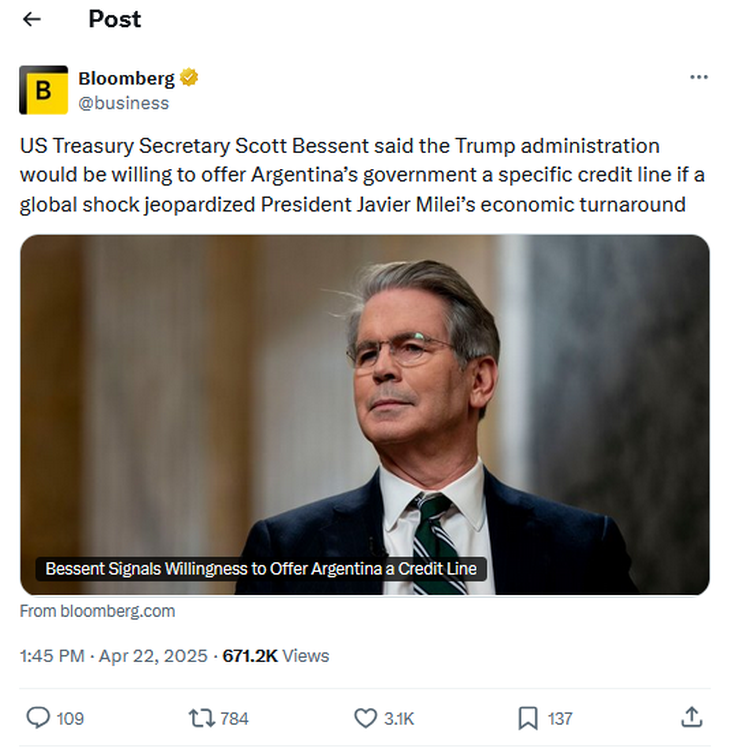The width and height of the screenshot is (730, 752).
Task: Go back using the left arrow
Action: pyautogui.click(x=32, y=19)
